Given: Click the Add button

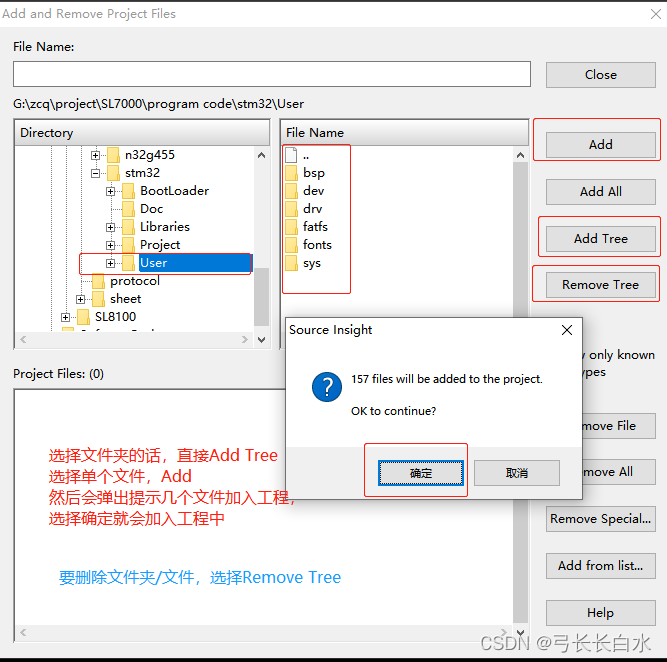Looking at the screenshot, I should click(600, 145).
